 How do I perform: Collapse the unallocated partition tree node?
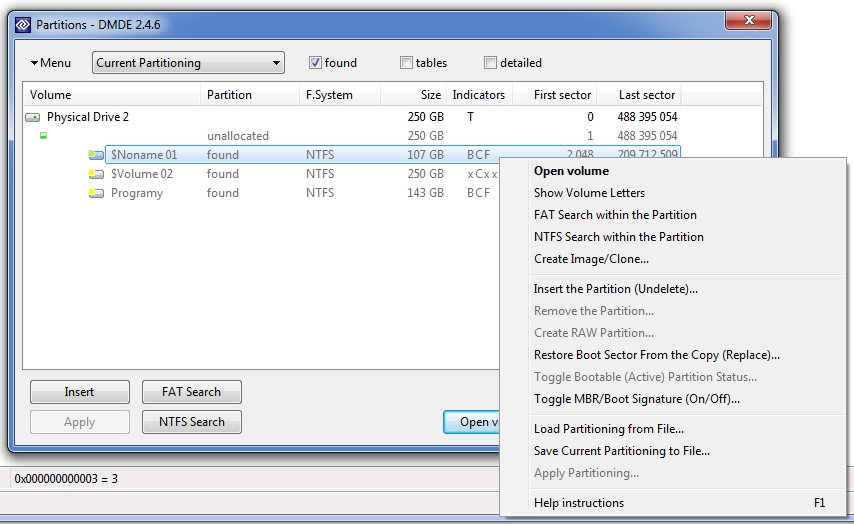44,136
